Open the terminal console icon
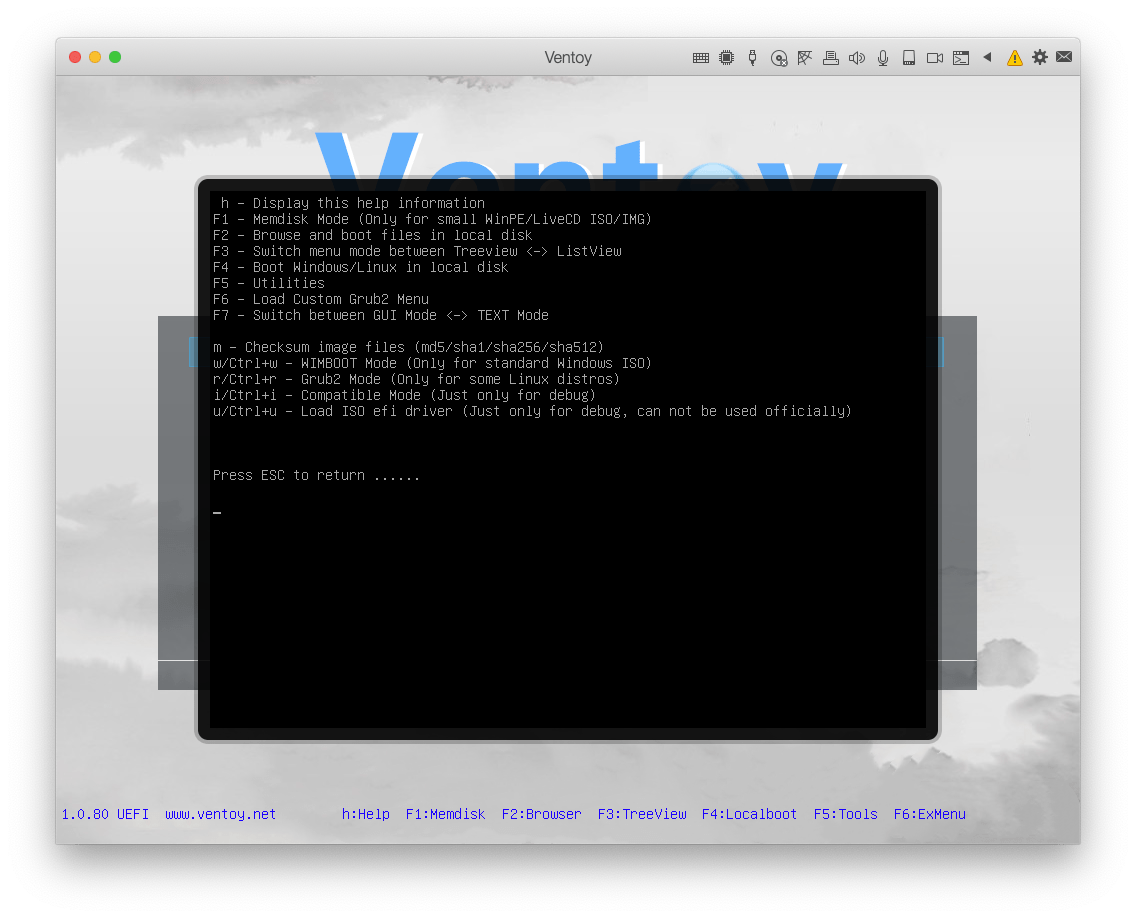 pyautogui.click(x=961, y=58)
